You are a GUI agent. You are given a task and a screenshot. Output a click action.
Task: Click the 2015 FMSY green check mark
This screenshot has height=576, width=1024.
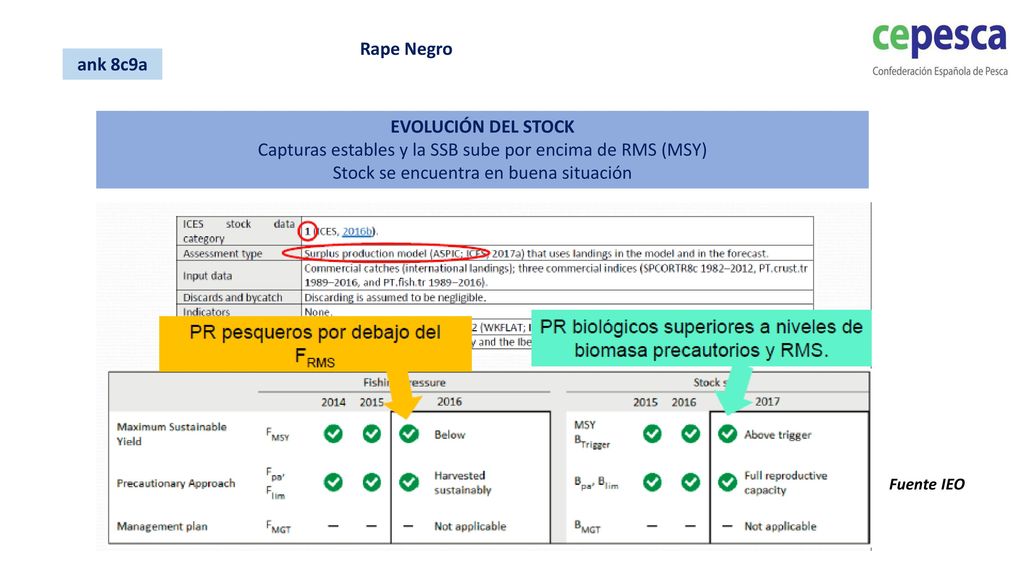[372, 434]
